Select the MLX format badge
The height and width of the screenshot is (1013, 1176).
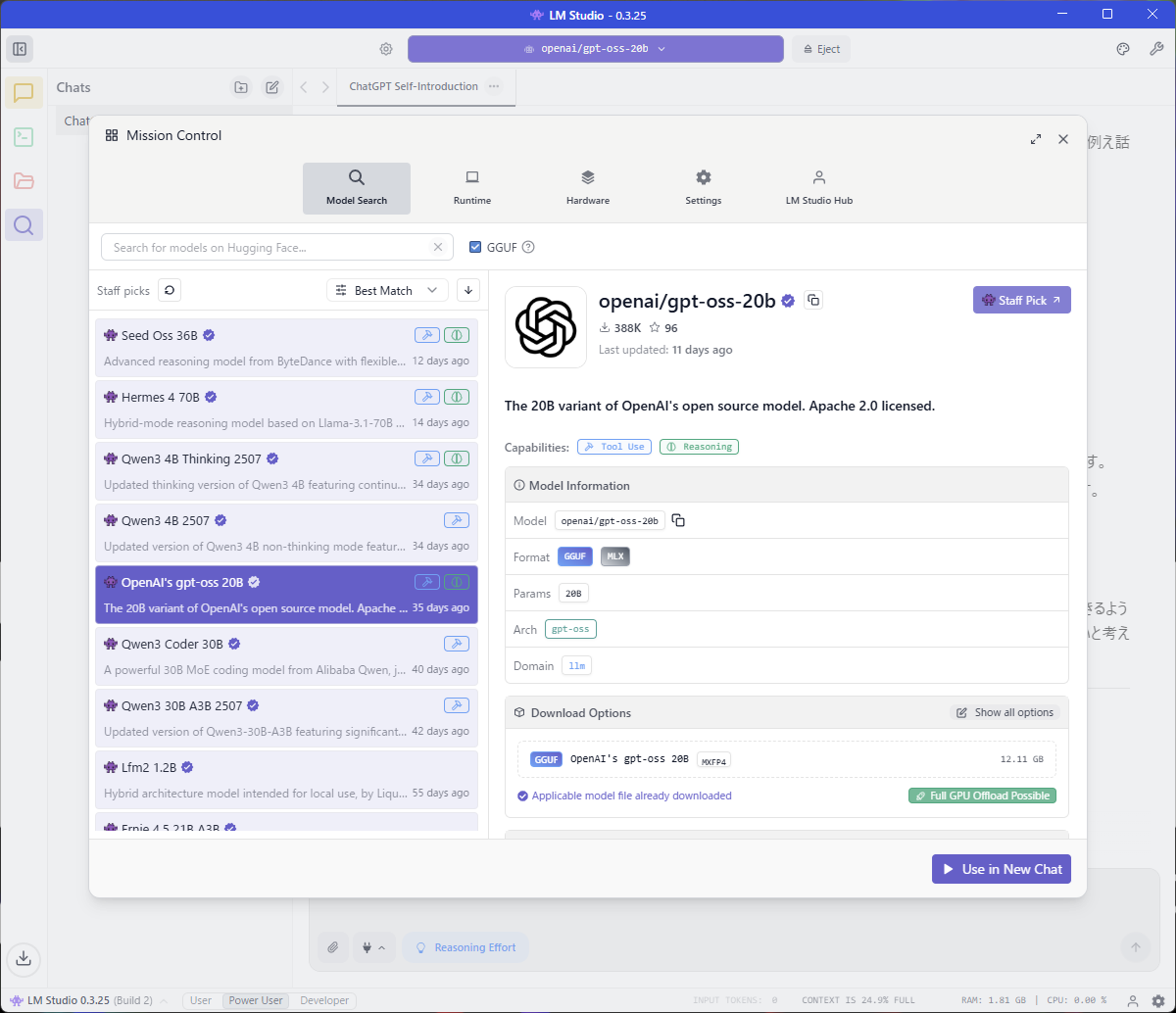tap(615, 556)
